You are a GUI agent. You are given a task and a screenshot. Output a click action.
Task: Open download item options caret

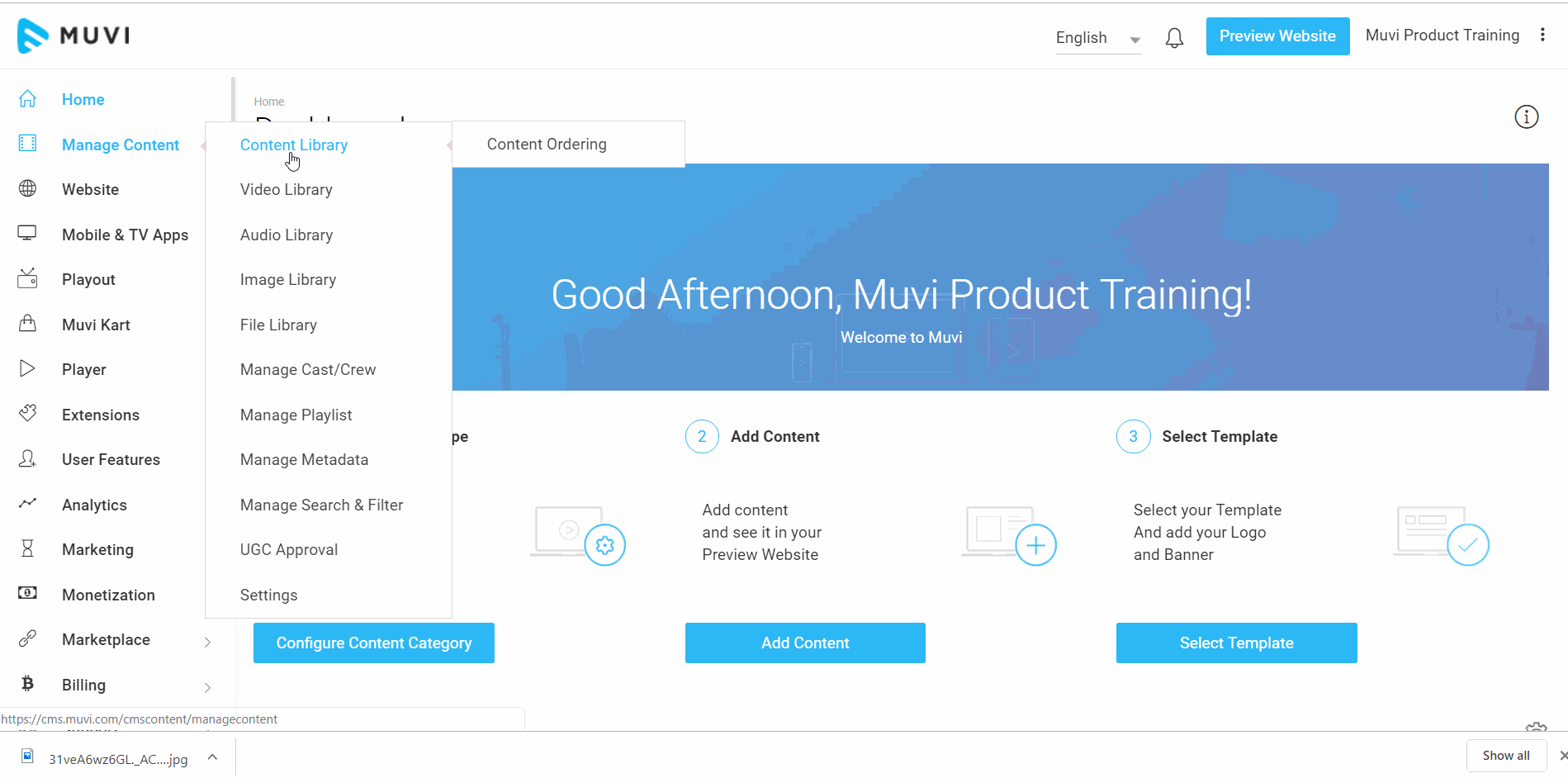coord(213,757)
